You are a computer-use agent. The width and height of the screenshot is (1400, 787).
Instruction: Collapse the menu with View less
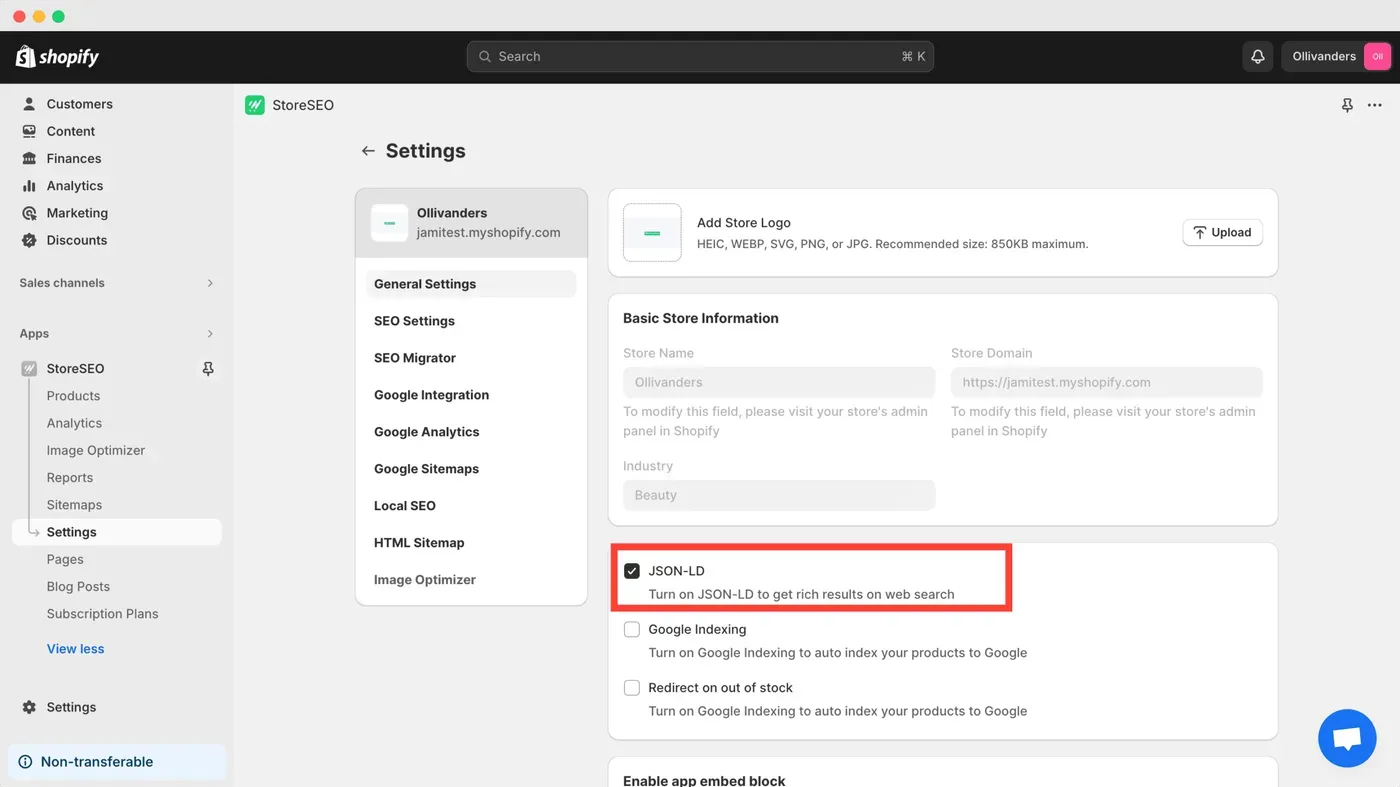point(76,649)
